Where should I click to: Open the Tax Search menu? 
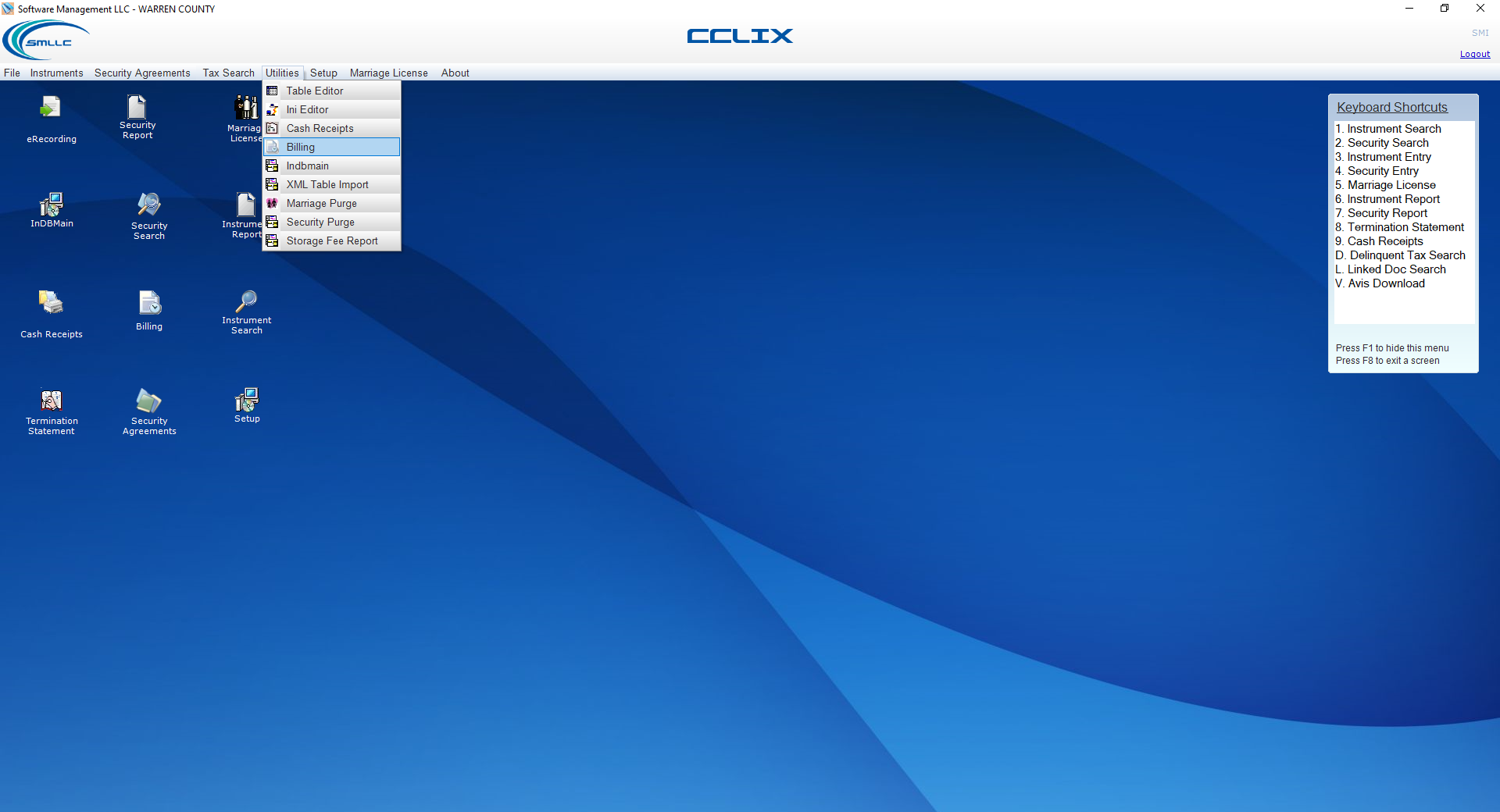228,73
